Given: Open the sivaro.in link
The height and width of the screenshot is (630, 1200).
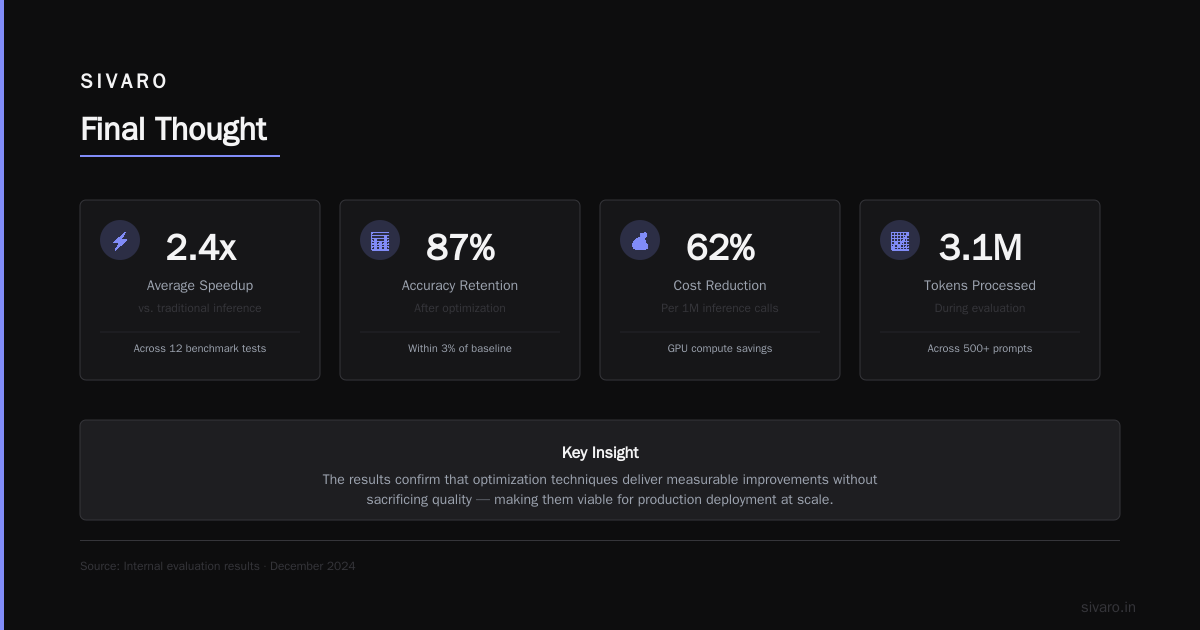Looking at the screenshot, I should (1108, 607).
